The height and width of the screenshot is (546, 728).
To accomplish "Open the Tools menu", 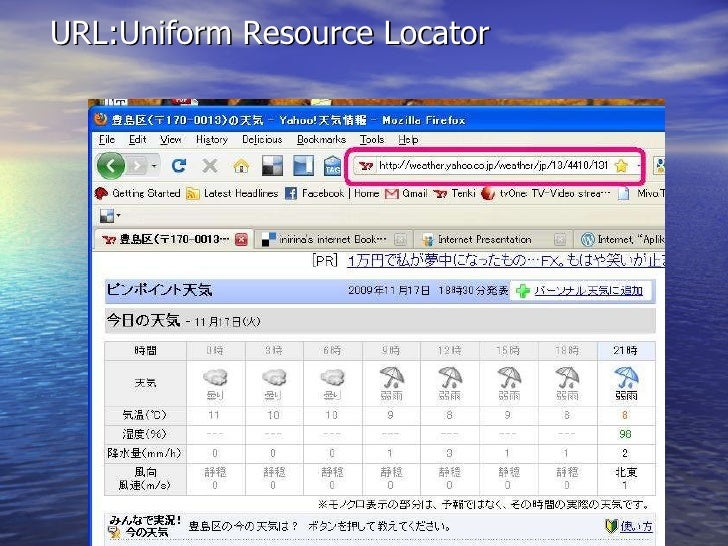I will [x=372, y=140].
